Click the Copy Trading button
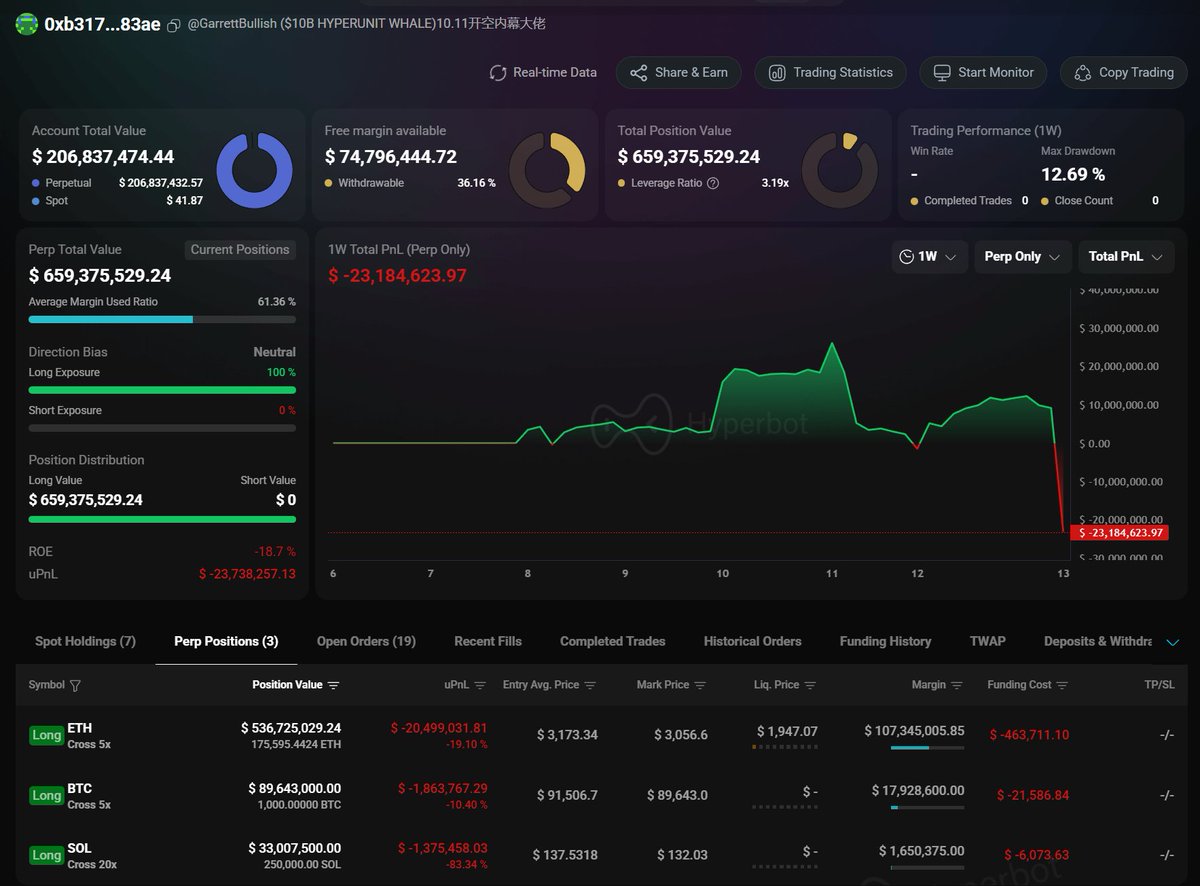This screenshot has width=1200, height=886. (x=1124, y=73)
